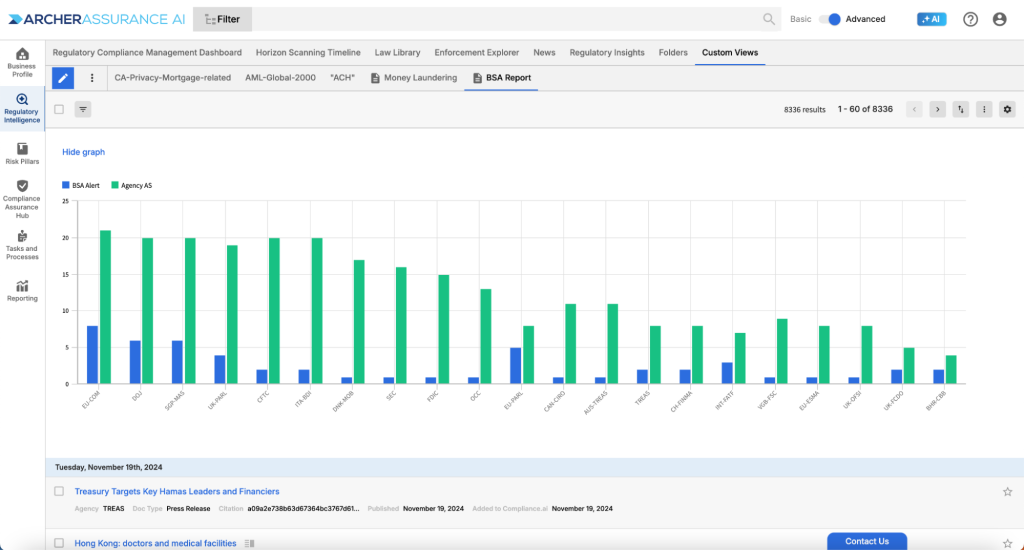
Task: Click the EU-PARL blue bar
Action: pyautogui.click(x=515, y=366)
